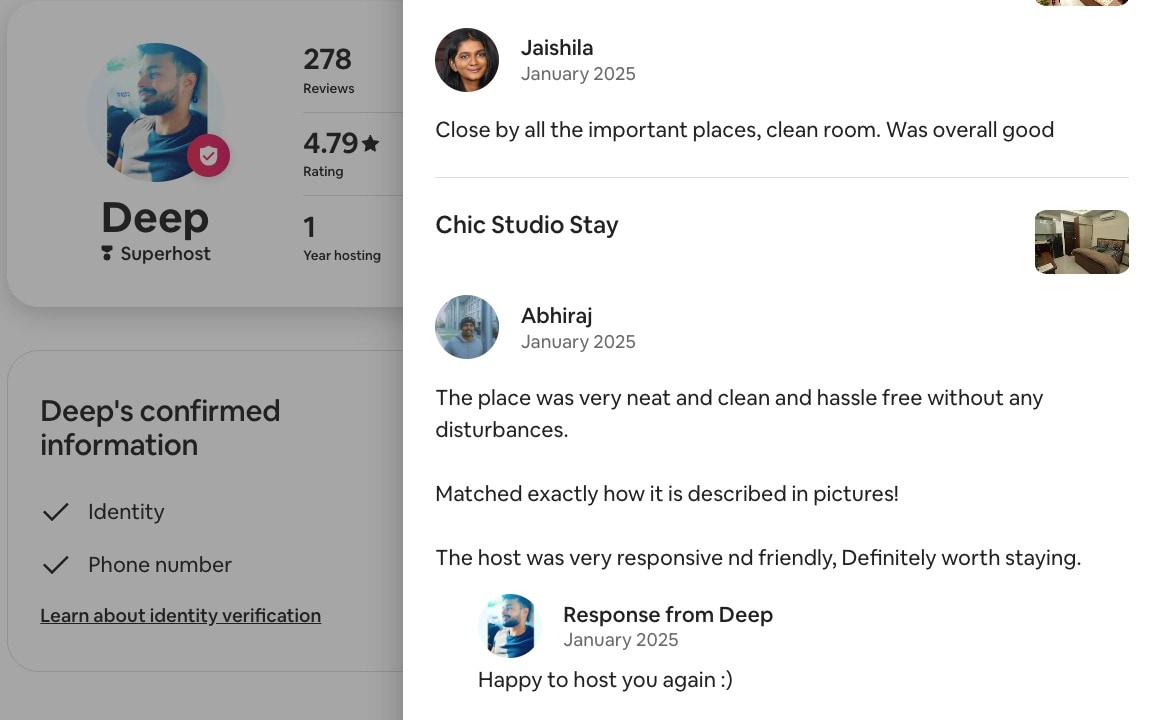Click the Superhost medal icon
This screenshot has width=1160, height=720.
click(107, 254)
